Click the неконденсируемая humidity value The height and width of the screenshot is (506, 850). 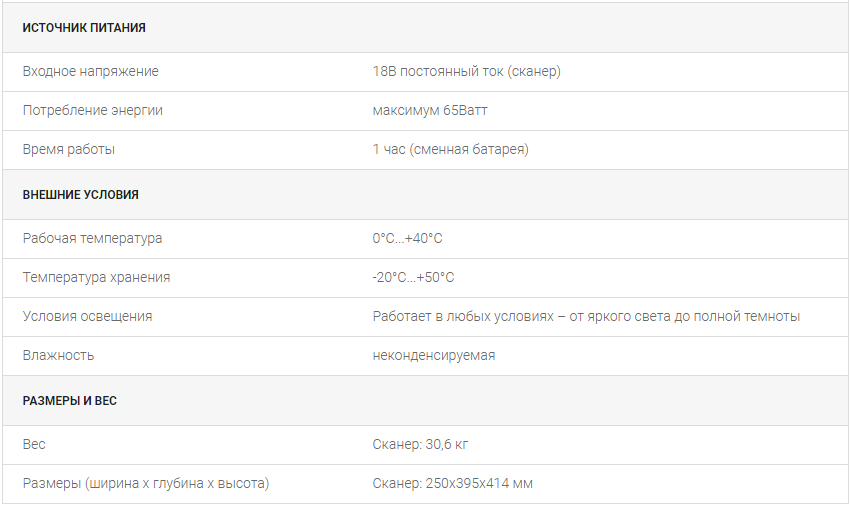(x=434, y=356)
